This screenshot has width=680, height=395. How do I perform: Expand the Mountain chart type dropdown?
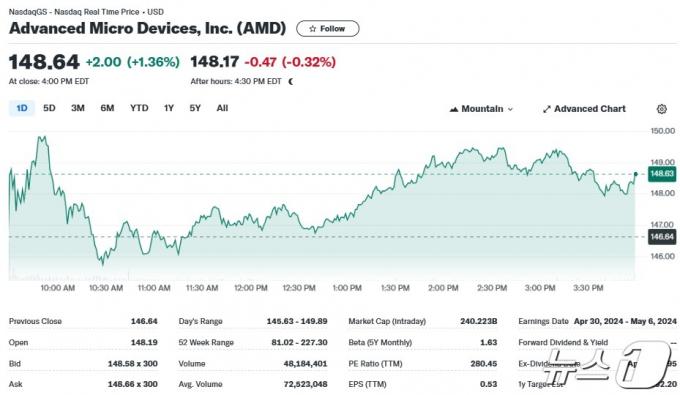(x=481, y=109)
